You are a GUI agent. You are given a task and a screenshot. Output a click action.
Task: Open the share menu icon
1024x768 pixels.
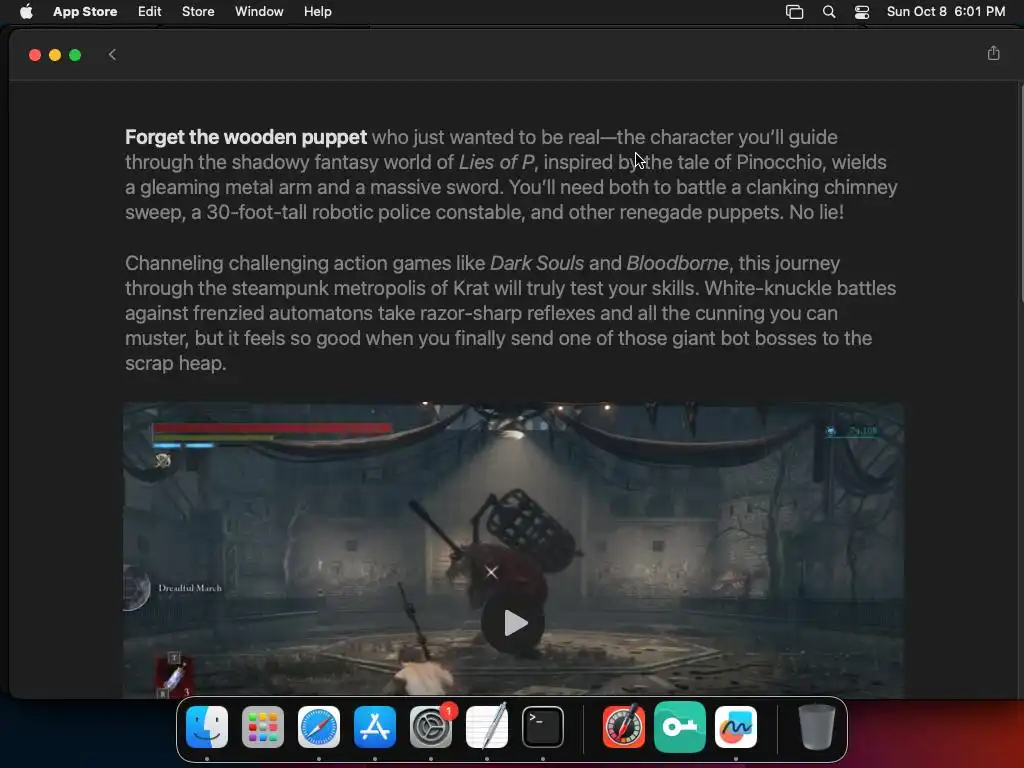coord(993,53)
